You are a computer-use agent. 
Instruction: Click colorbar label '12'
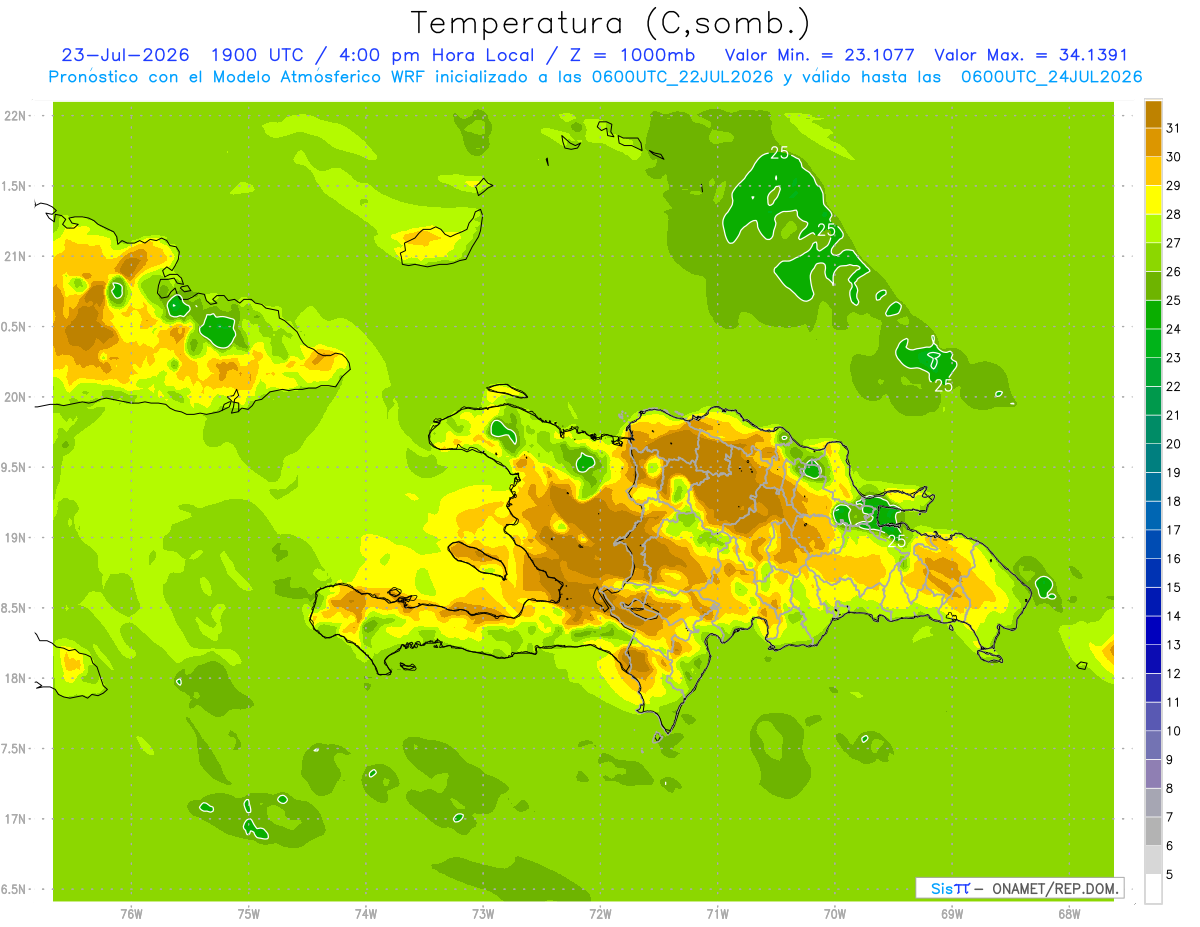coord(1174,674)
